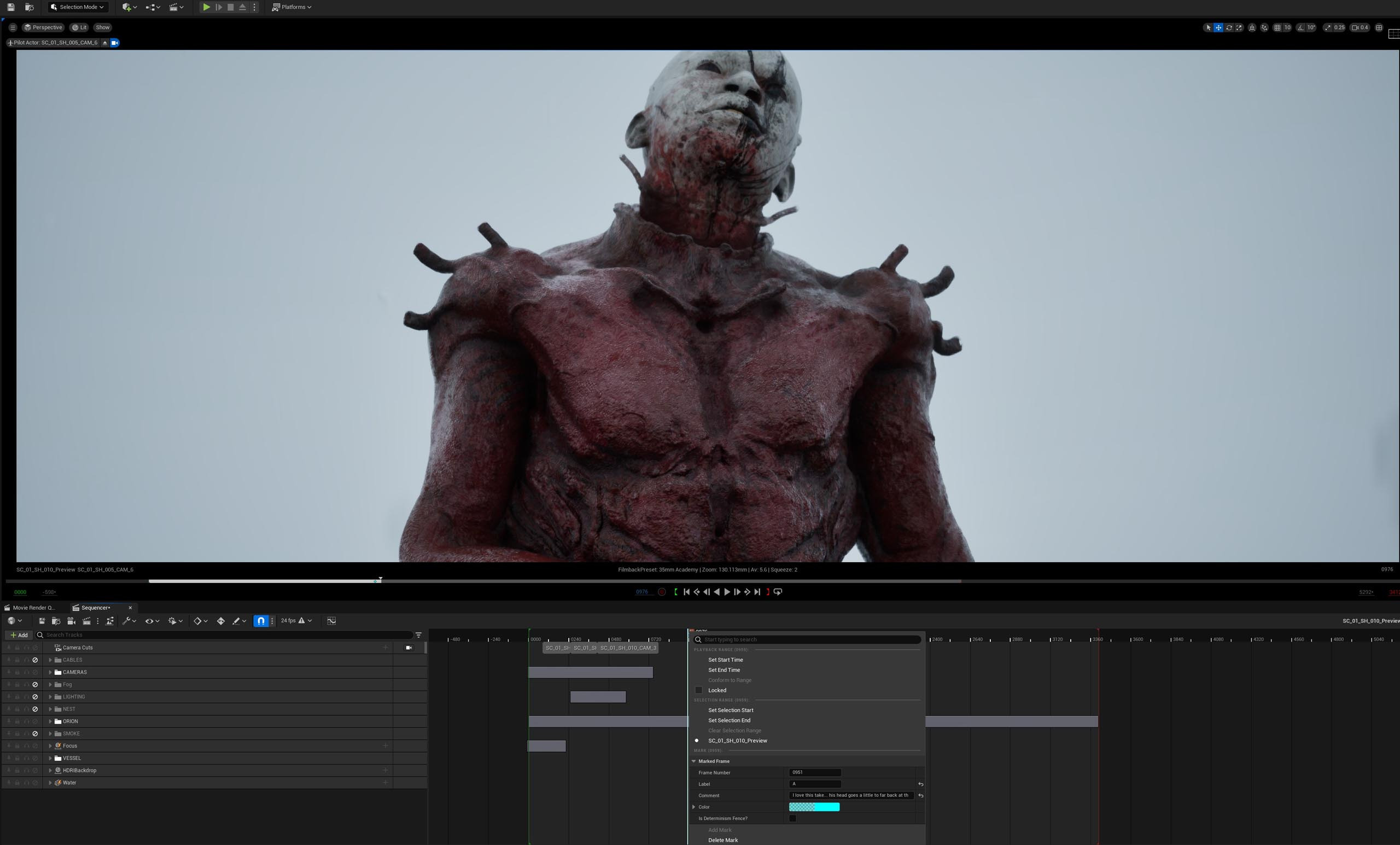Click the Add track button
The width and height of the screenshot is (1400, 845).
coord(19,635)
